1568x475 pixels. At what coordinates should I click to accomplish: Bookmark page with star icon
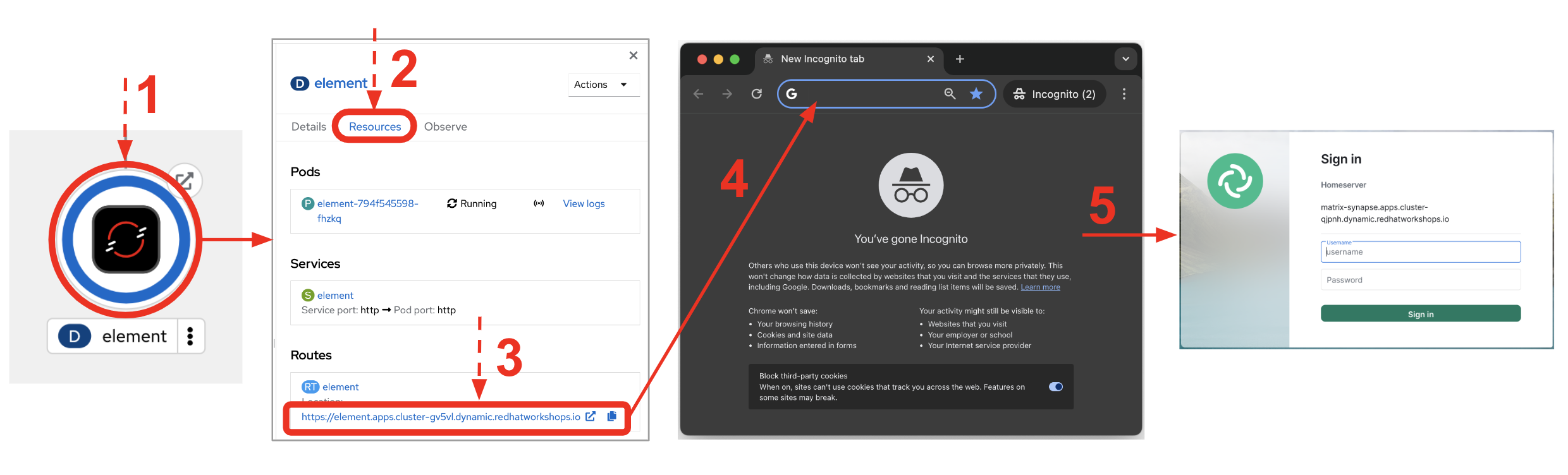point(976,94)
